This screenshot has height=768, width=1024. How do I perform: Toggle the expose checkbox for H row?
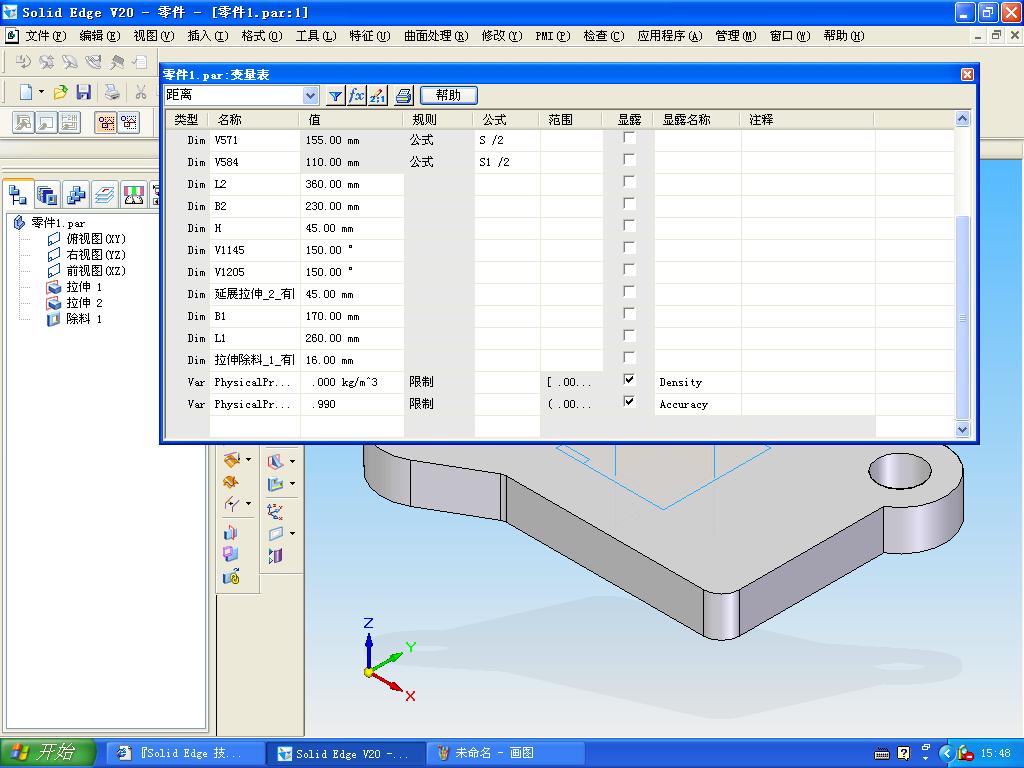[x=629, y=225]
